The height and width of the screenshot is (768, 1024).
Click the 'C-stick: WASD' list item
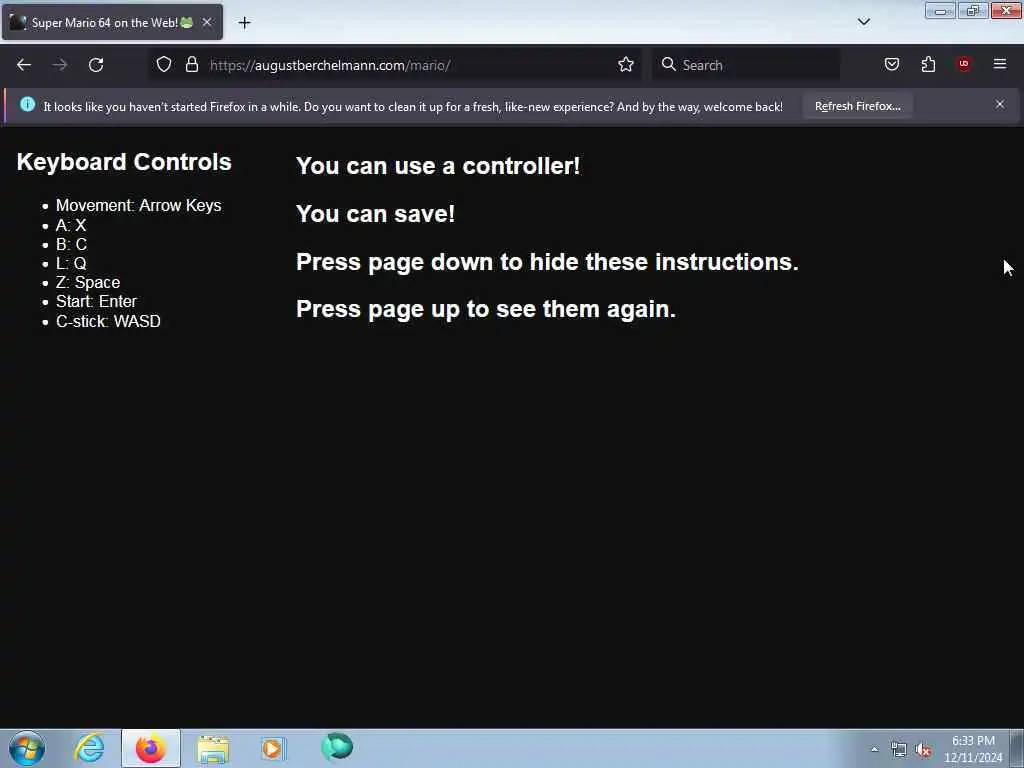click(108, 321)
